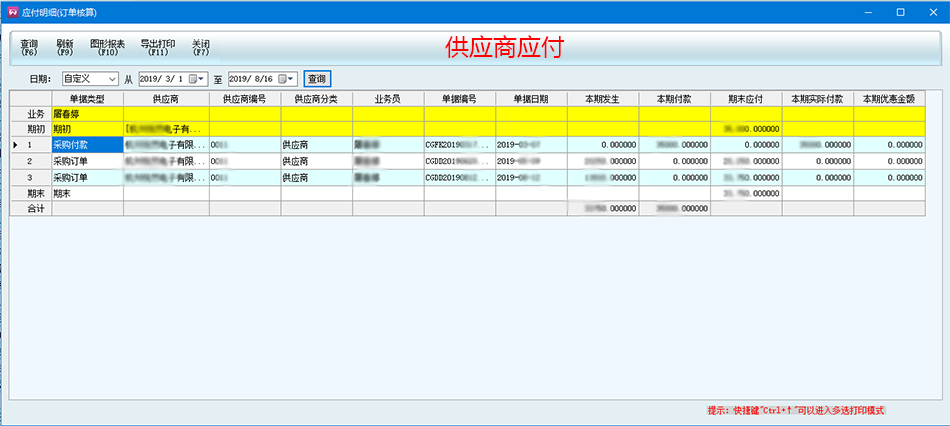Select row 2 采购订单 cell
The image size is (950, 426).
point(87,161)
